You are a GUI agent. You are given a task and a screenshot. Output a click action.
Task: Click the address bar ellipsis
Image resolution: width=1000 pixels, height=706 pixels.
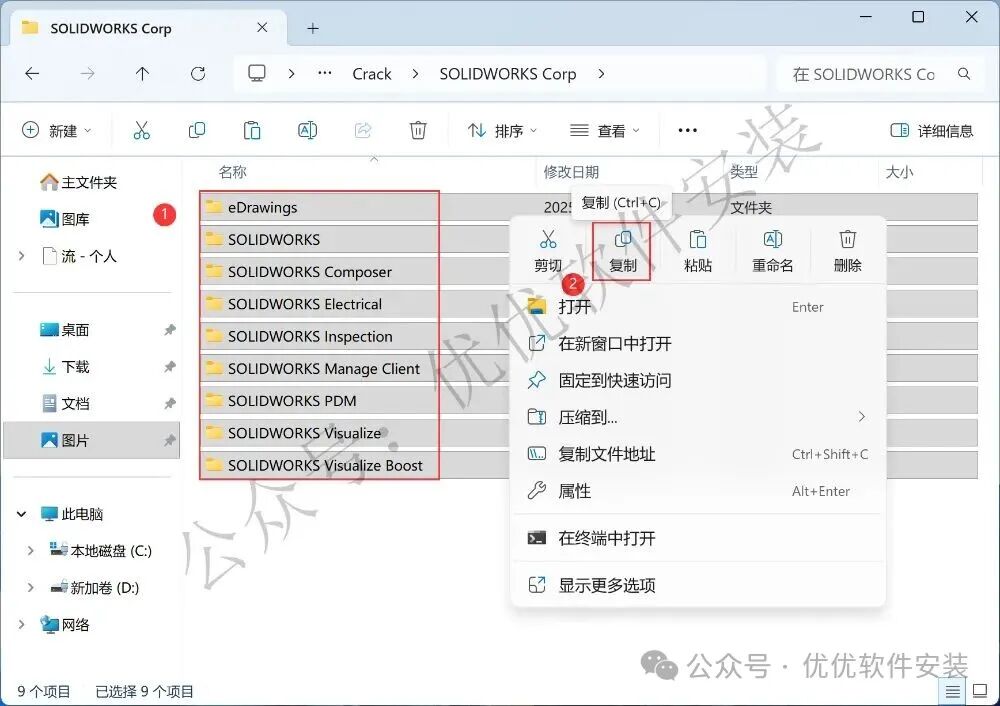(325, 73)
